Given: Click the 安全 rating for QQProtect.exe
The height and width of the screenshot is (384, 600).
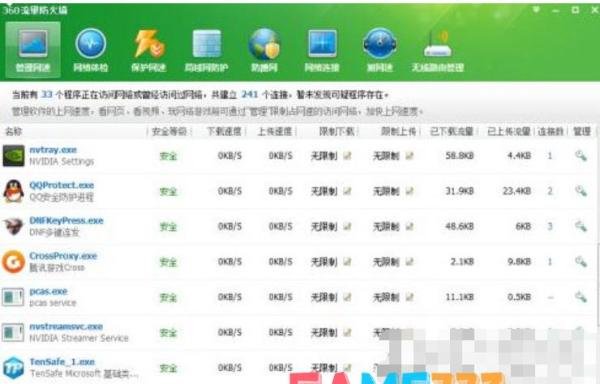Looking at the screenshot, I should pyautogui.click(x=168, y=191).
